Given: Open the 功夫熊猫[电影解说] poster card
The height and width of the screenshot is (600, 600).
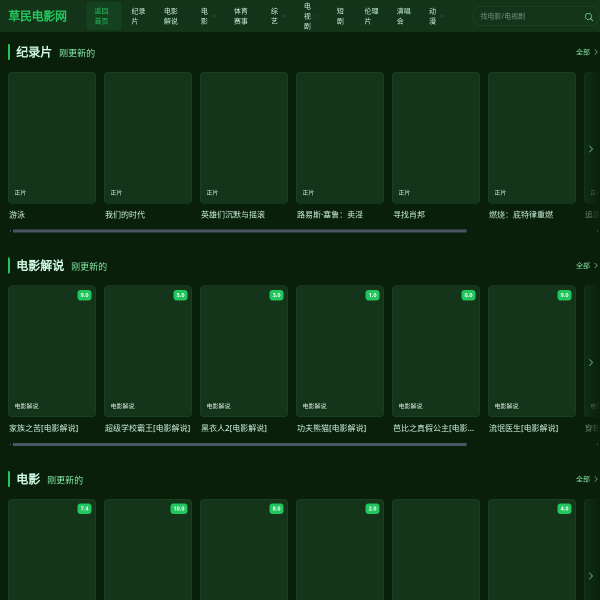Looking at the screenshot, I should 340,351.
